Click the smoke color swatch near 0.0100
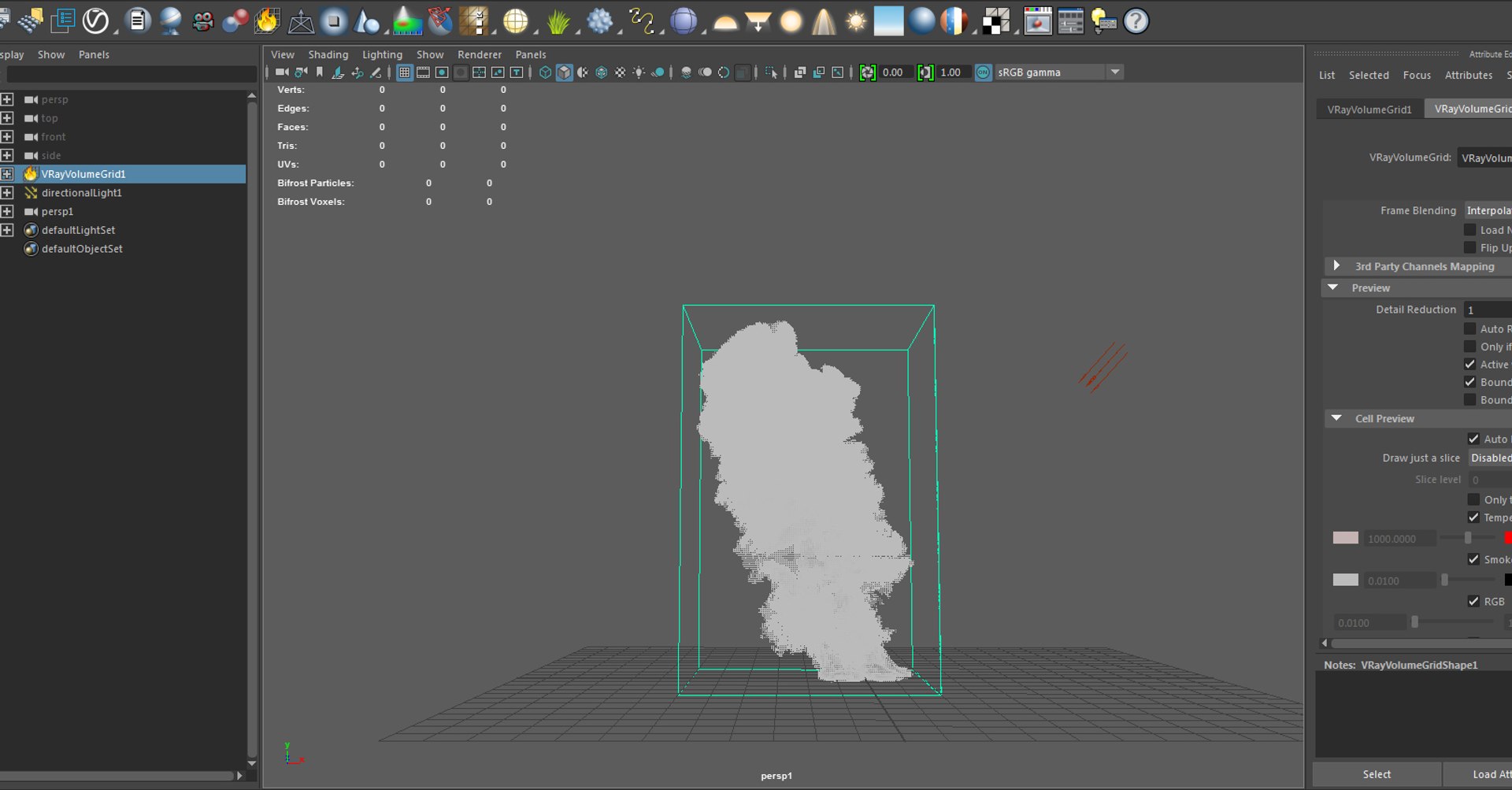1512x790 pixels. click(1345, 580)
